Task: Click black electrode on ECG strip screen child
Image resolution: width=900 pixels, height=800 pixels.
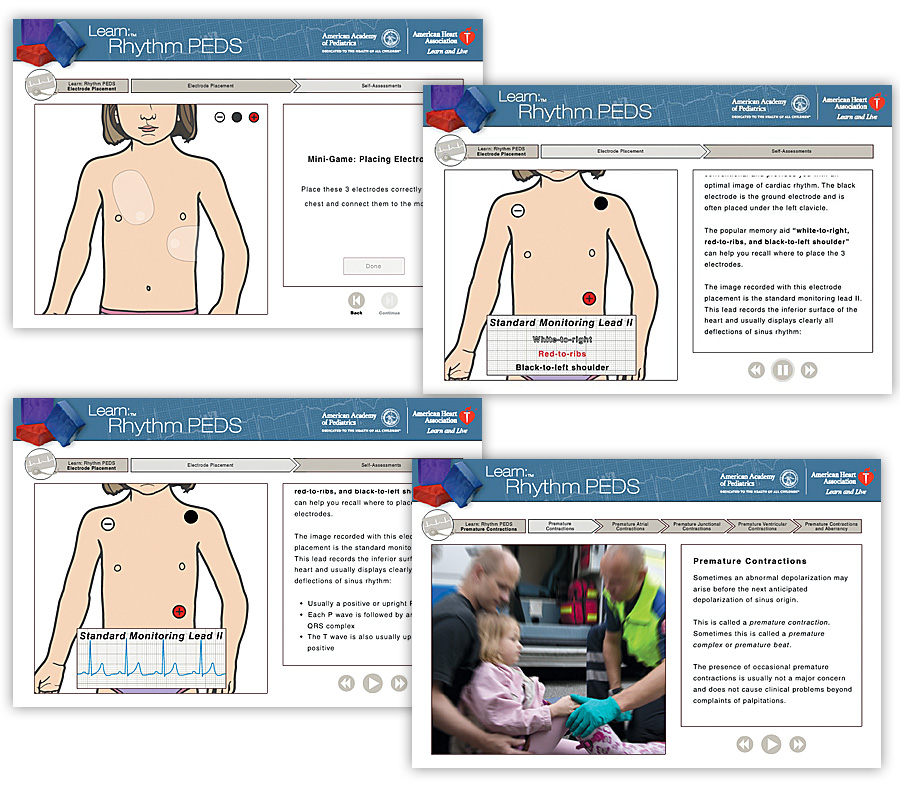Action: pyautogui.click(x=191, y=516)
